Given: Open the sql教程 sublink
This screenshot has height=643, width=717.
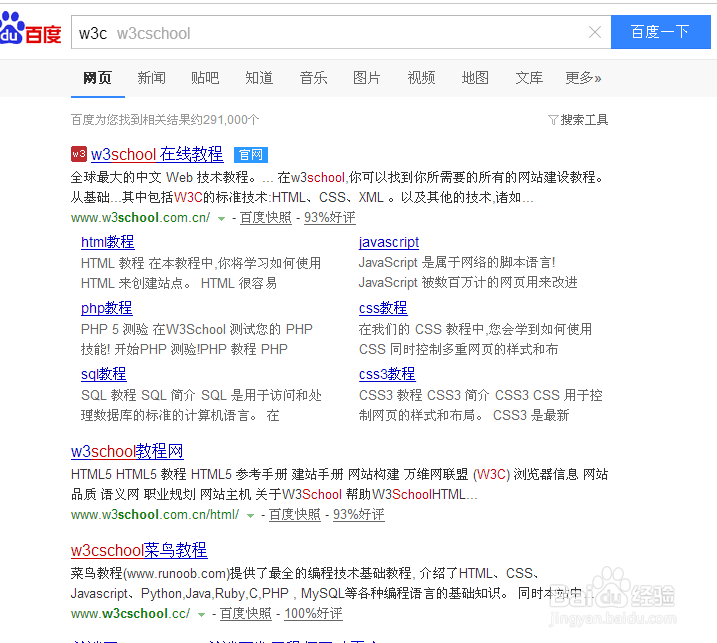Looking at the screenshot, I should 103,374.
